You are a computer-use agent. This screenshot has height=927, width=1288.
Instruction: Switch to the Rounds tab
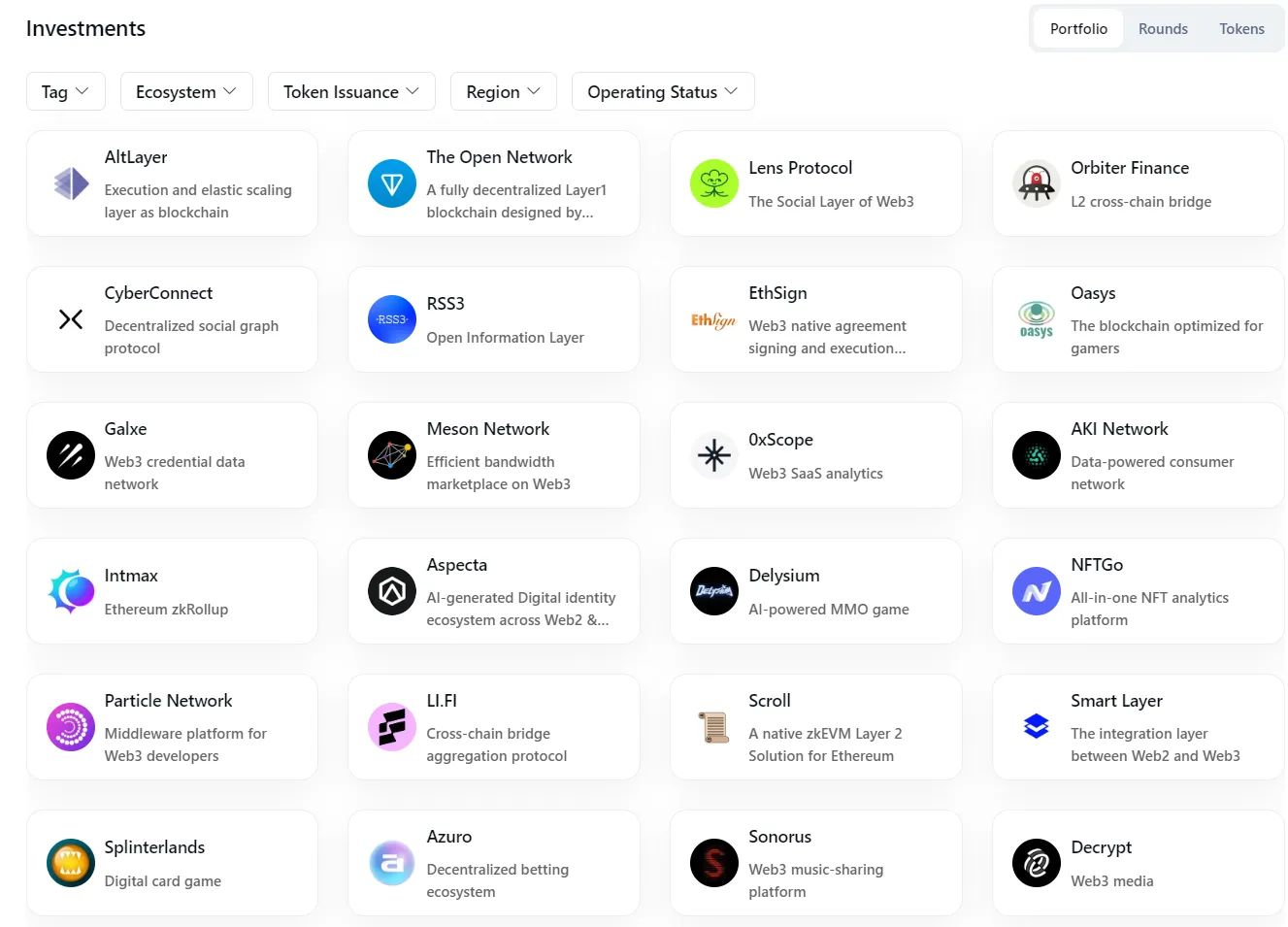(1163, 29)
